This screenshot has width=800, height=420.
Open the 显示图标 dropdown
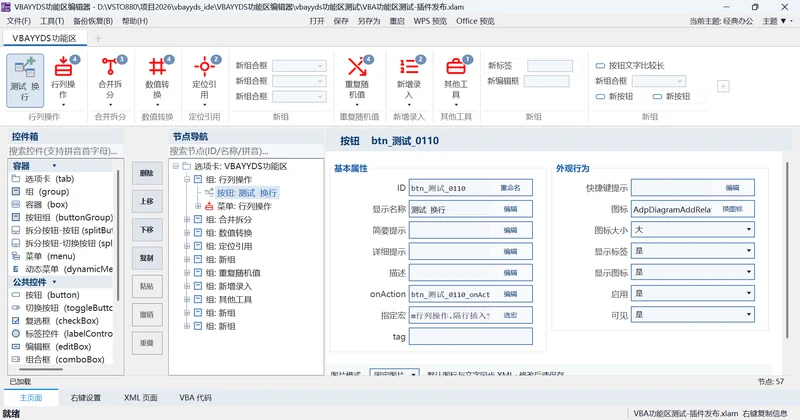pos(693,273)
